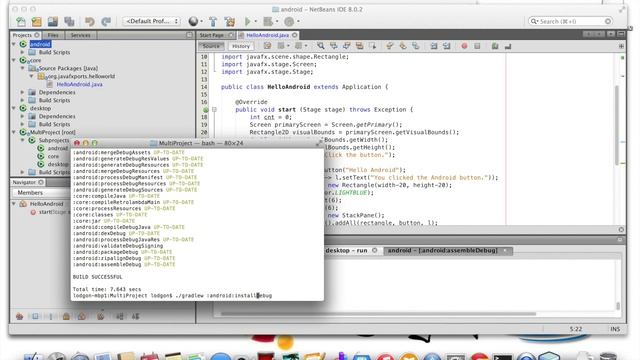640x360 pixels.
Task: Click the Search field in toolbar
Action: point(571,21)
